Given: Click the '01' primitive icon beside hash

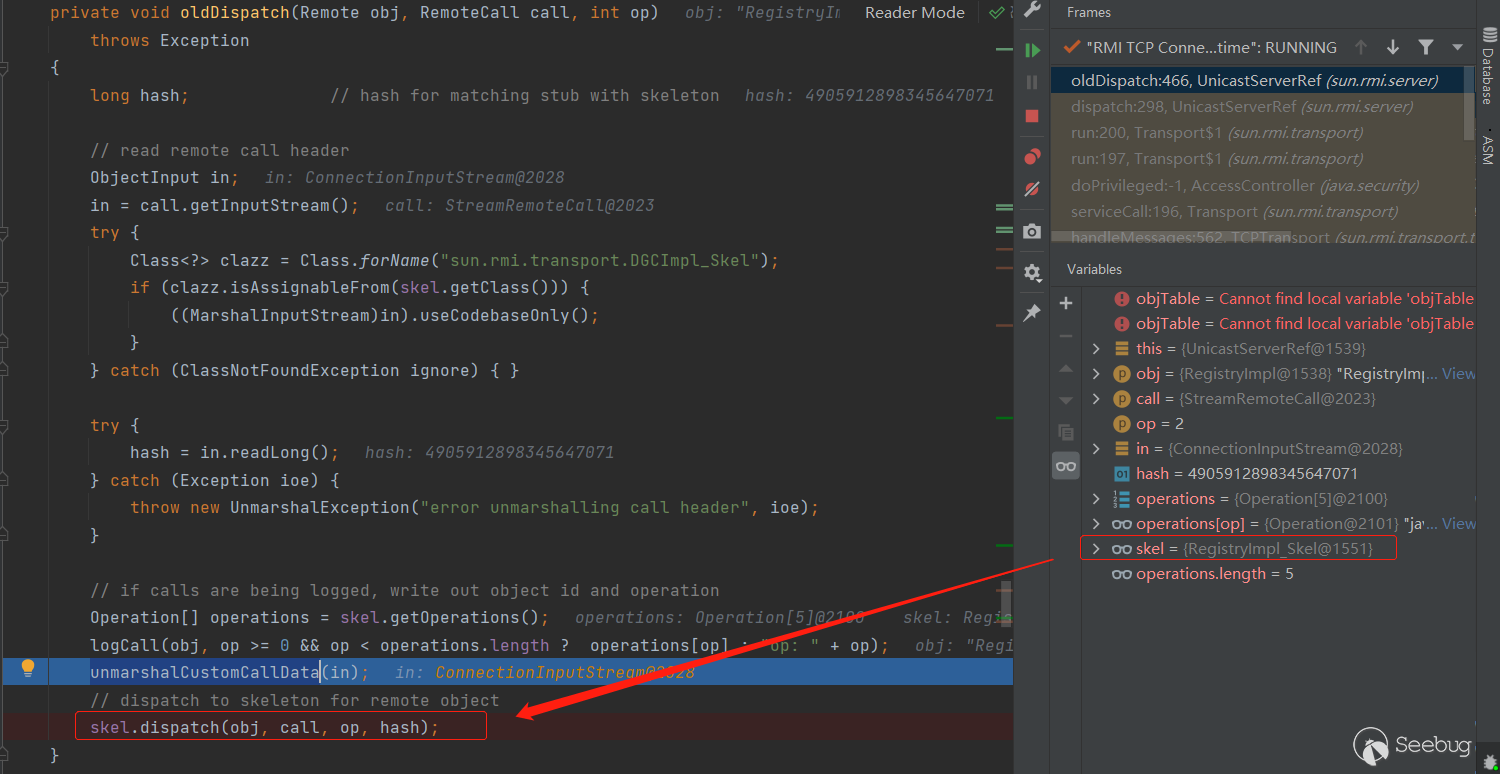Looking at the screenshot, I should [1122, 474].
